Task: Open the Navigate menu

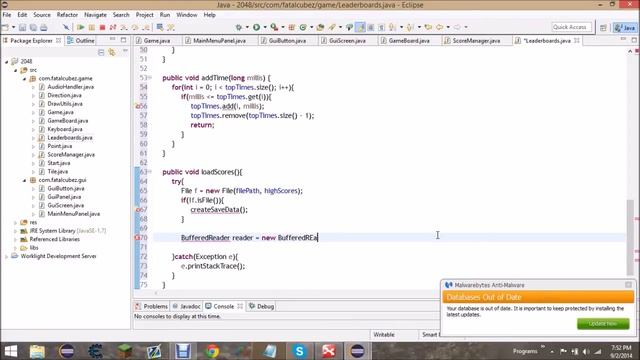Action: pos(95,15)
